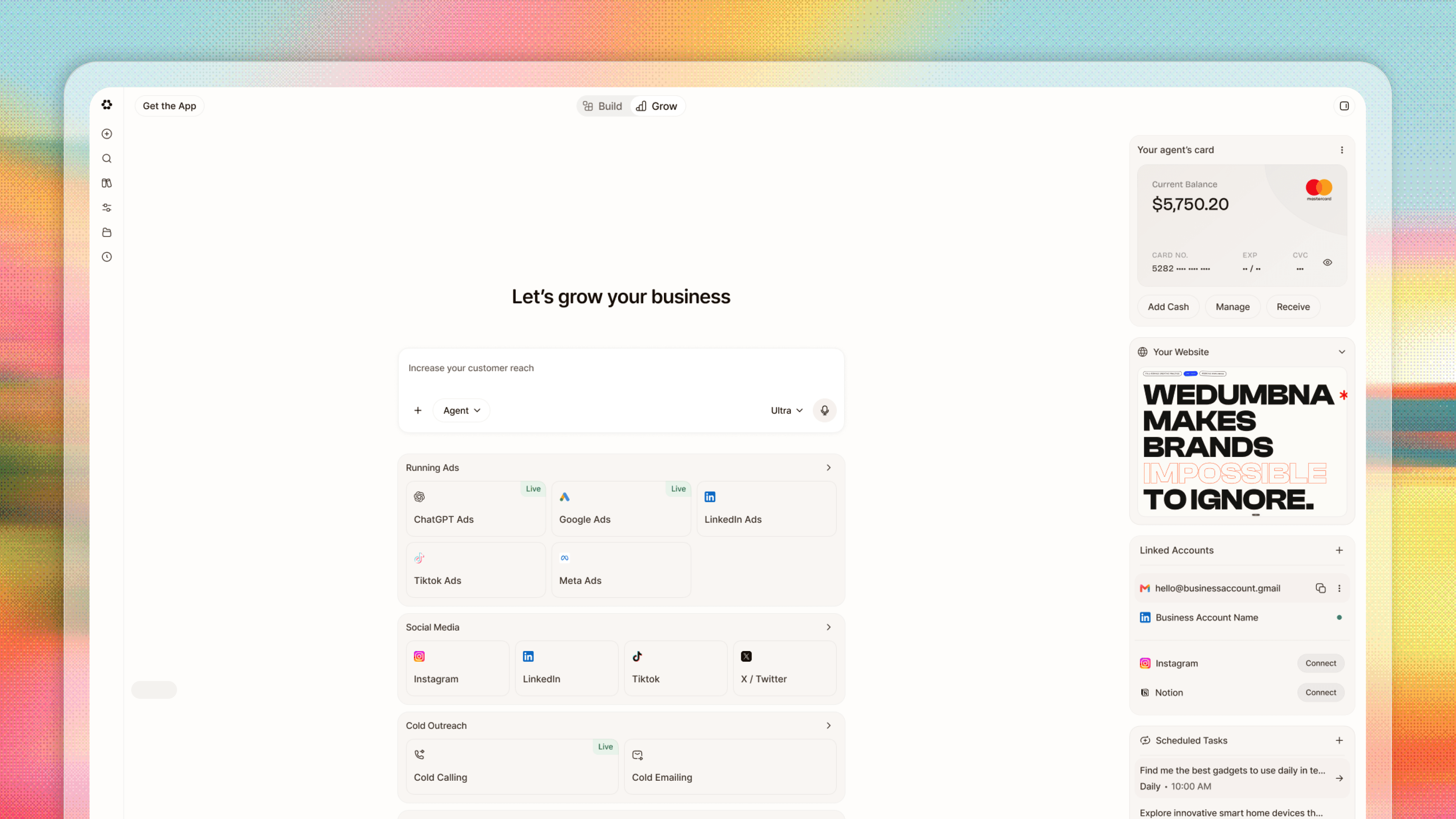Image resolution: width=1456 pixels, height=819 pixels.
Task: Open the Google Ads card
Action: (621, 509)
